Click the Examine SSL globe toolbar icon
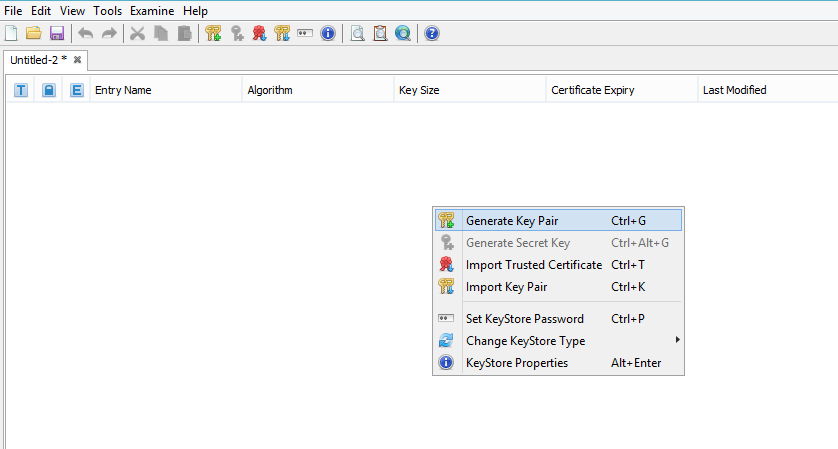Viewport: 838px width, 449px height. click(402, 33)
